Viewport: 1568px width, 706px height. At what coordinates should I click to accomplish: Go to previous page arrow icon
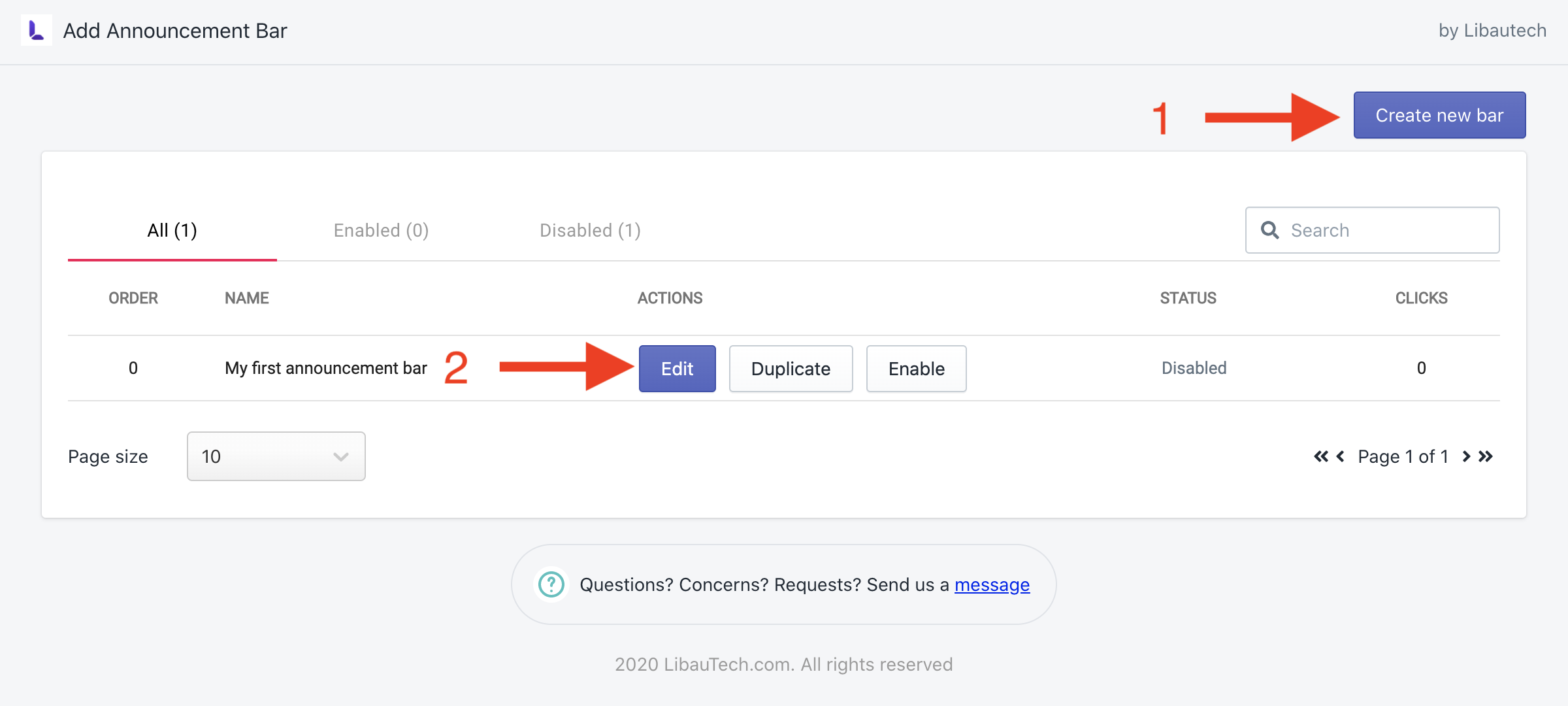click(1341, 456)
